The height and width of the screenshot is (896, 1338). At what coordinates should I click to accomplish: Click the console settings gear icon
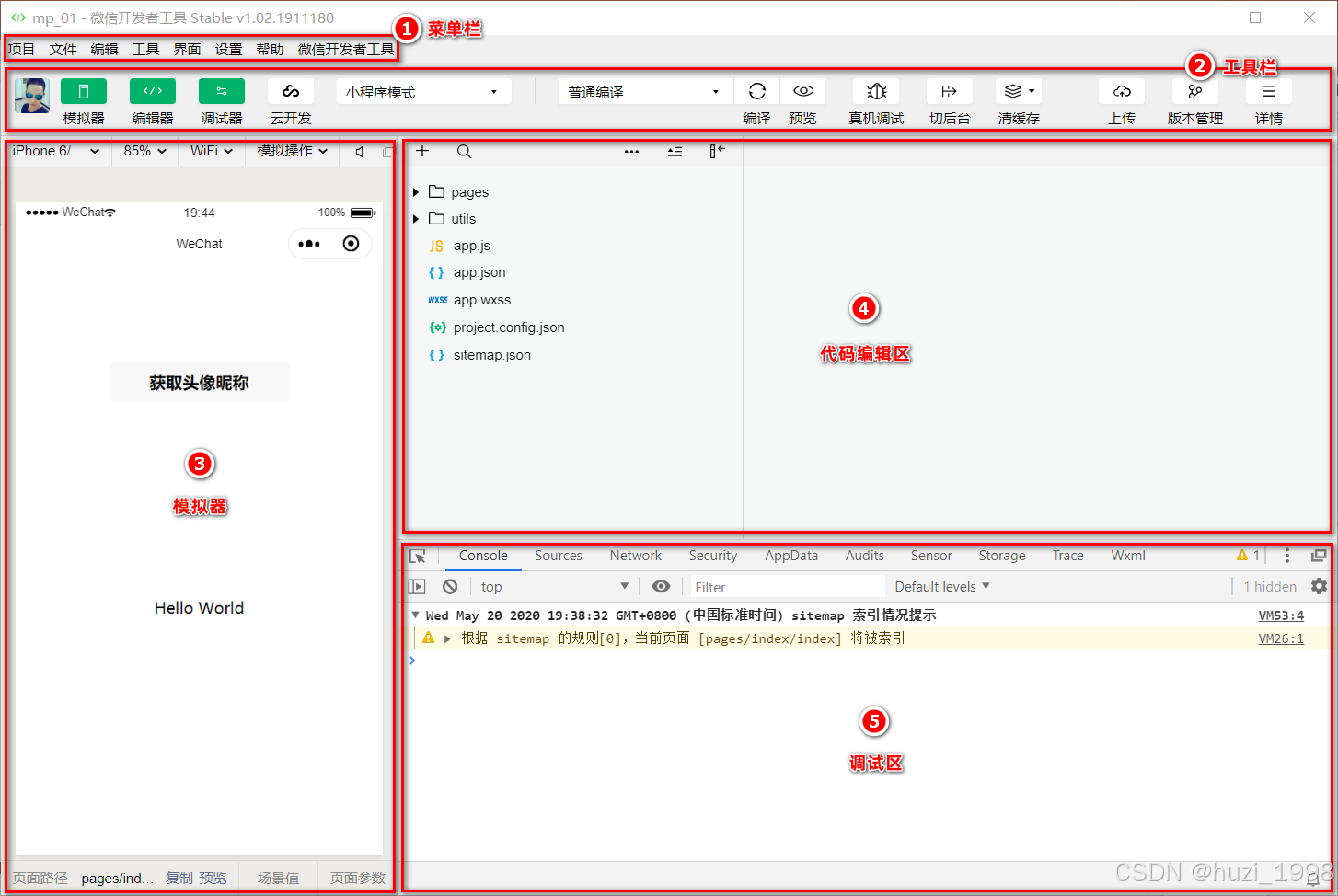point(1319,587)
